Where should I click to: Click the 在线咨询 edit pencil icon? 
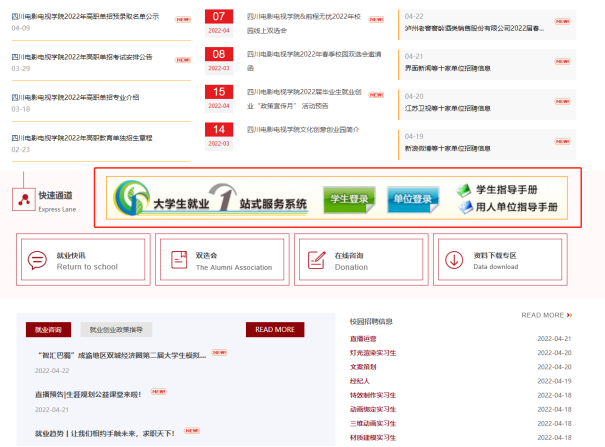(x=316, y=260)
